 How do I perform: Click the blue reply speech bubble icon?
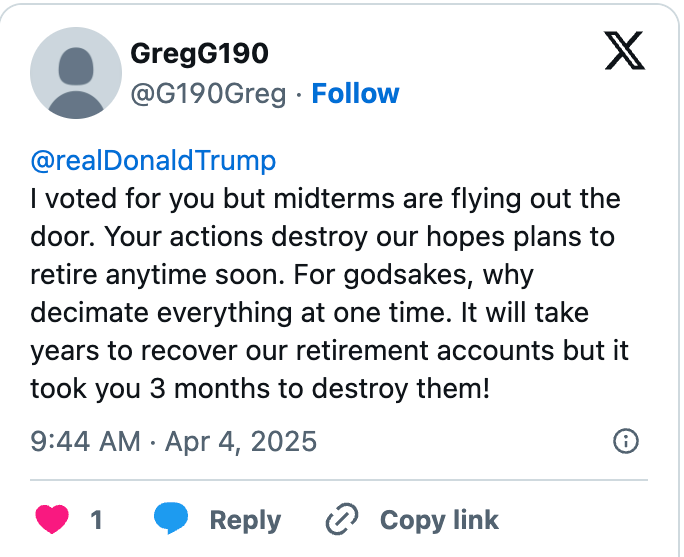(x=171, y=518)
